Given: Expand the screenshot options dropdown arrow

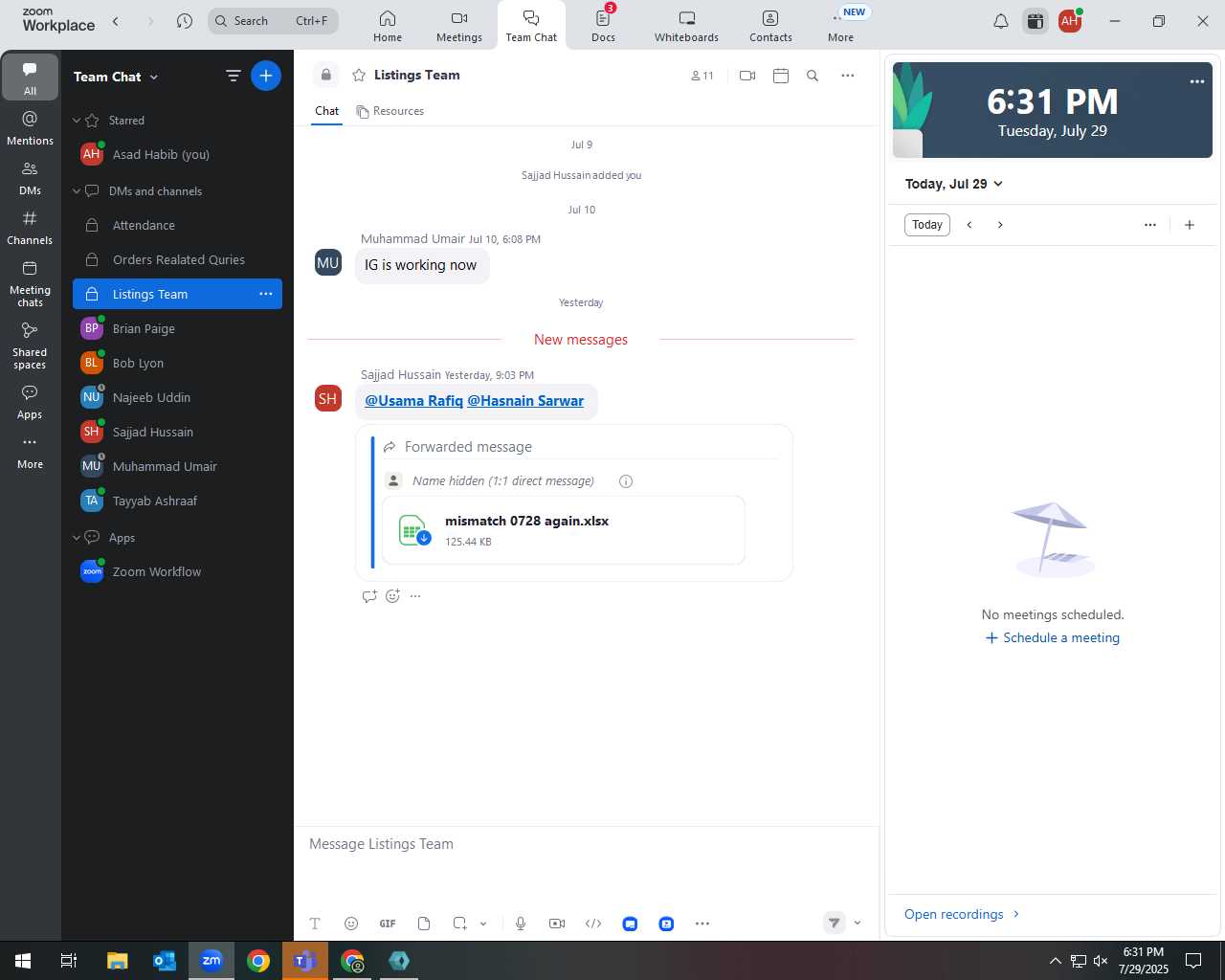Looking at the screenshot, I should (x=483, y=924).
